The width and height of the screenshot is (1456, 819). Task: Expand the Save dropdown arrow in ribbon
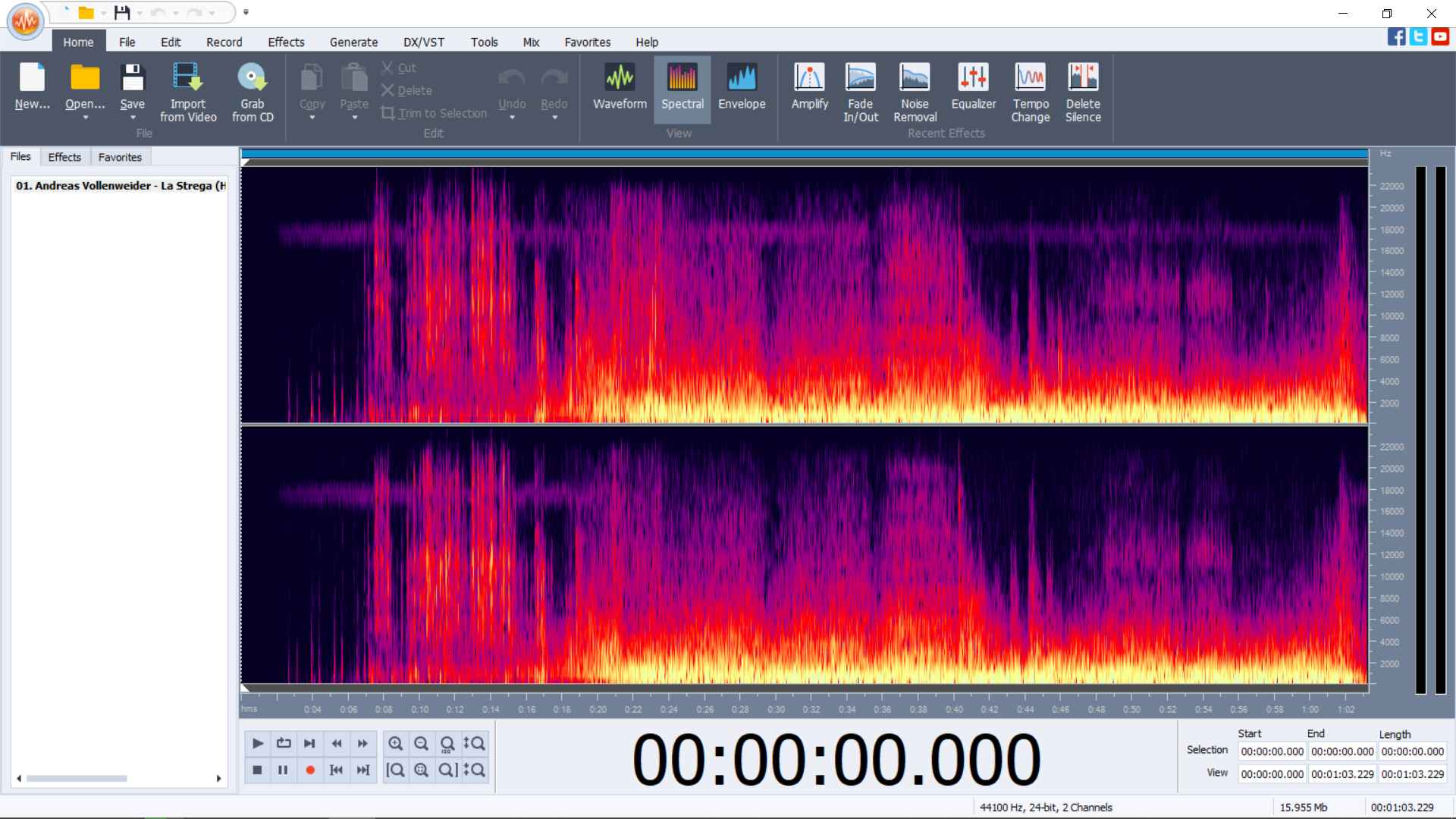[x=133, y=118]
